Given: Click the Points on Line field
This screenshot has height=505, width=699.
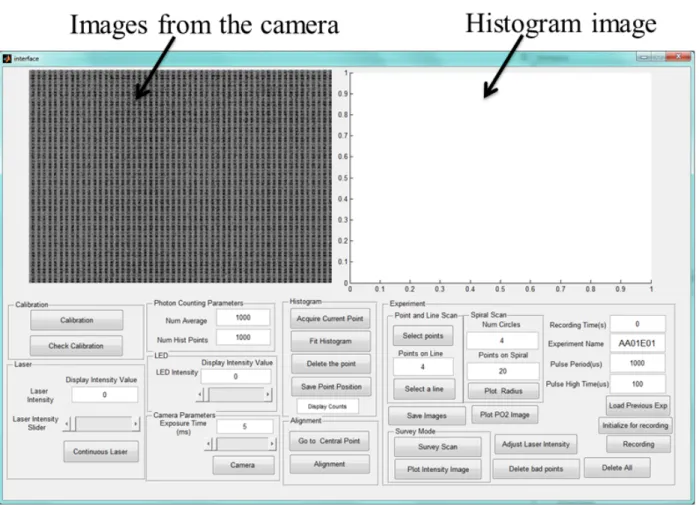Looking at the screenshot, I should click(423, 367).
